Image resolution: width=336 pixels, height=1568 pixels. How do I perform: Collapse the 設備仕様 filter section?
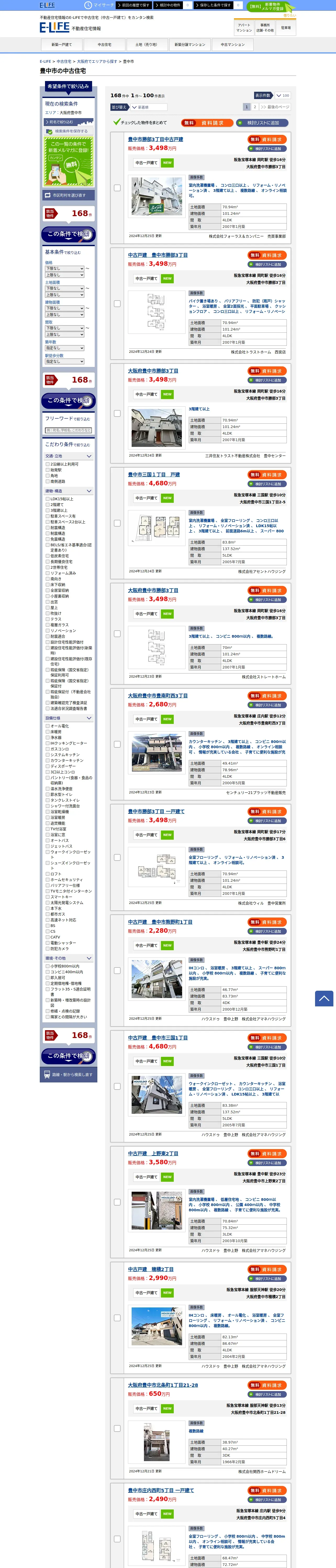pos(68,718)
